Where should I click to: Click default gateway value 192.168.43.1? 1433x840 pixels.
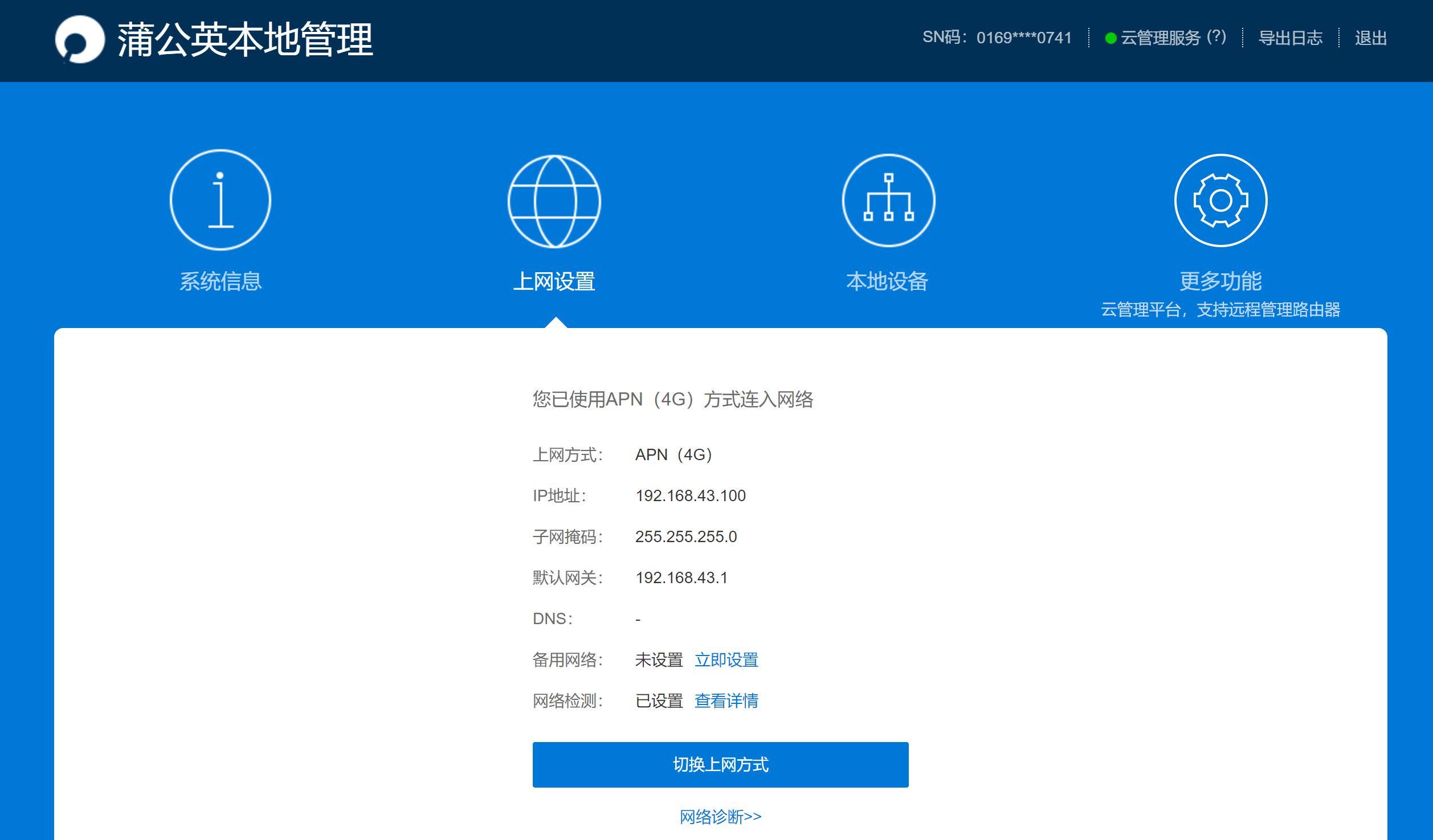tap(681, 578)
